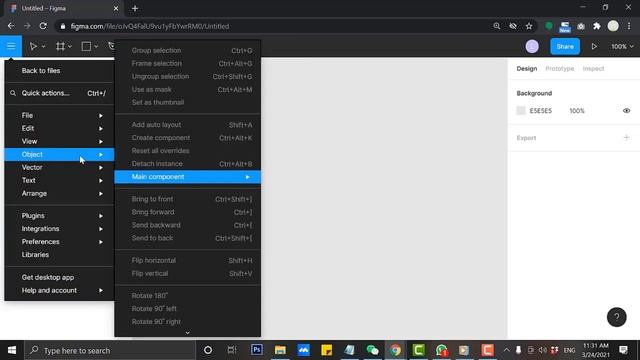640x360 pixels.
Task: Select the Move tool arrow
Action: [33, 47]
